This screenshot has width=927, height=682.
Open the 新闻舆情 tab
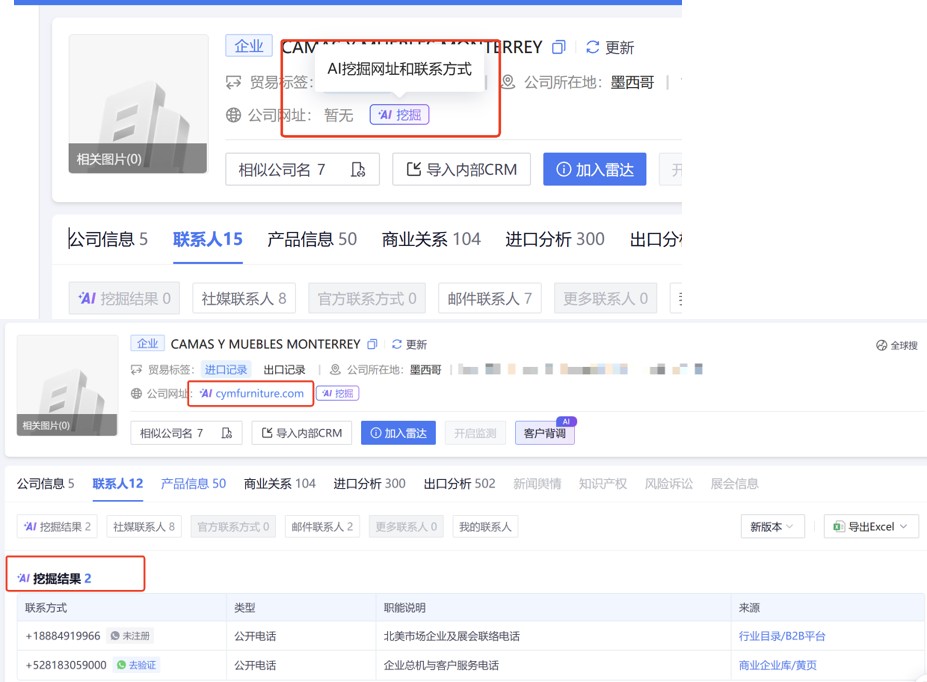[x=537, y=483]
